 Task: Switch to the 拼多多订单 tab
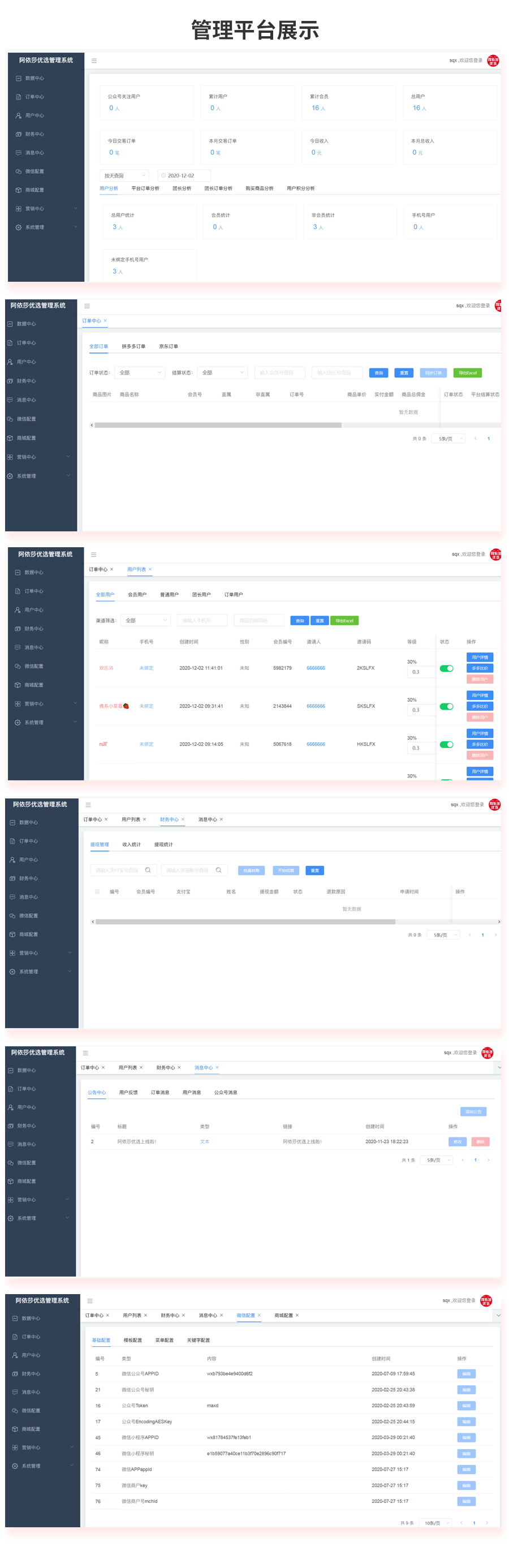pyautogui.click(x=133, y=346)
